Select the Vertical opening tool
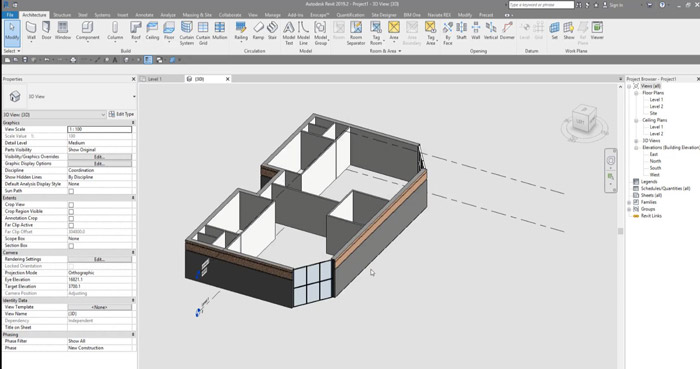Screen dimensions: 700x369 click(491, 31)
